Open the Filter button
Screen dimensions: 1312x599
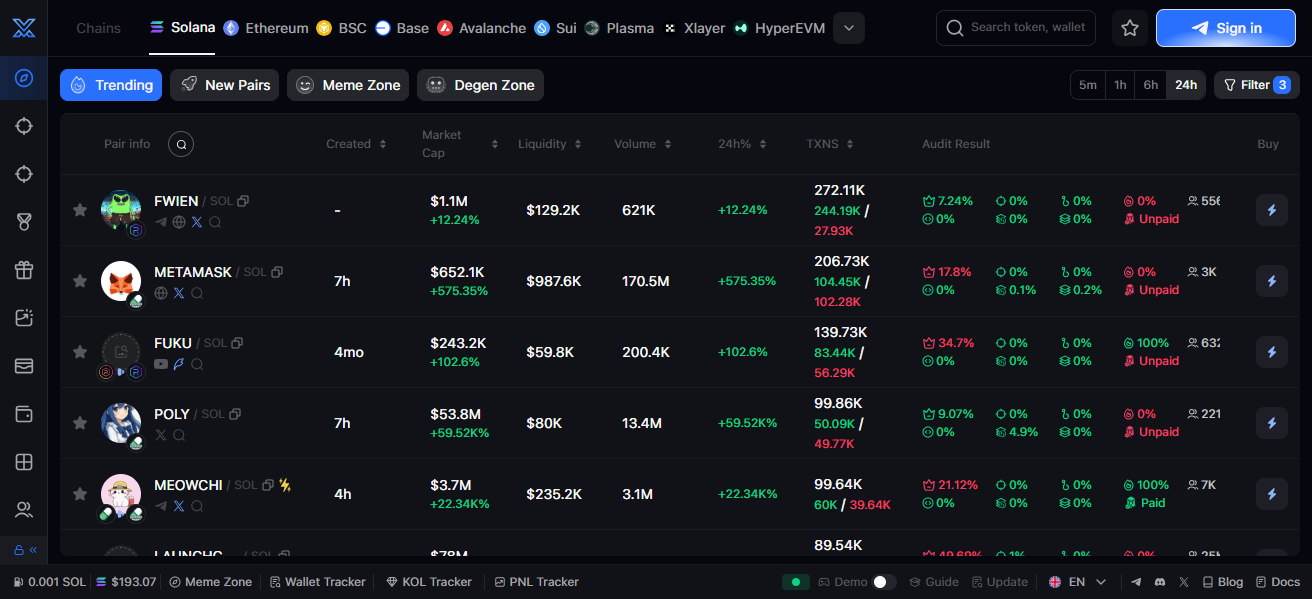[x=1256, y=85]
